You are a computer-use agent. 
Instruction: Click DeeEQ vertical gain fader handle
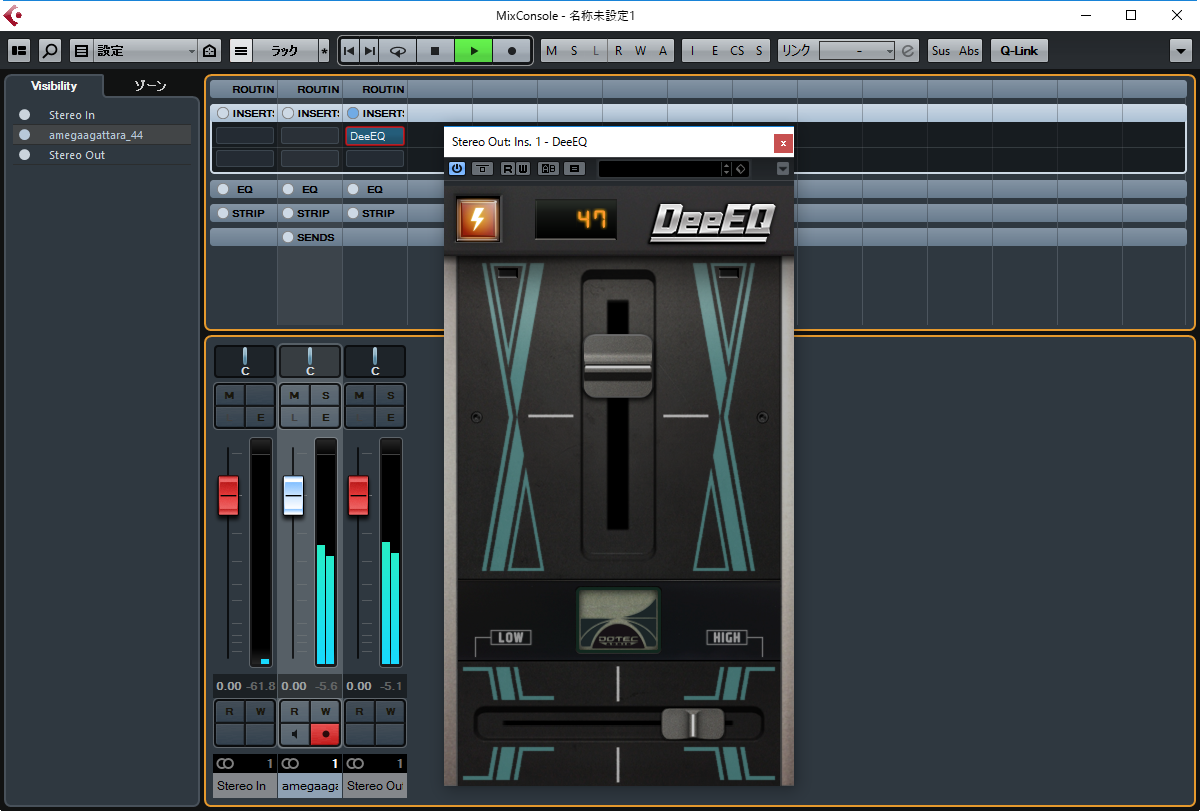coord(618,367)
